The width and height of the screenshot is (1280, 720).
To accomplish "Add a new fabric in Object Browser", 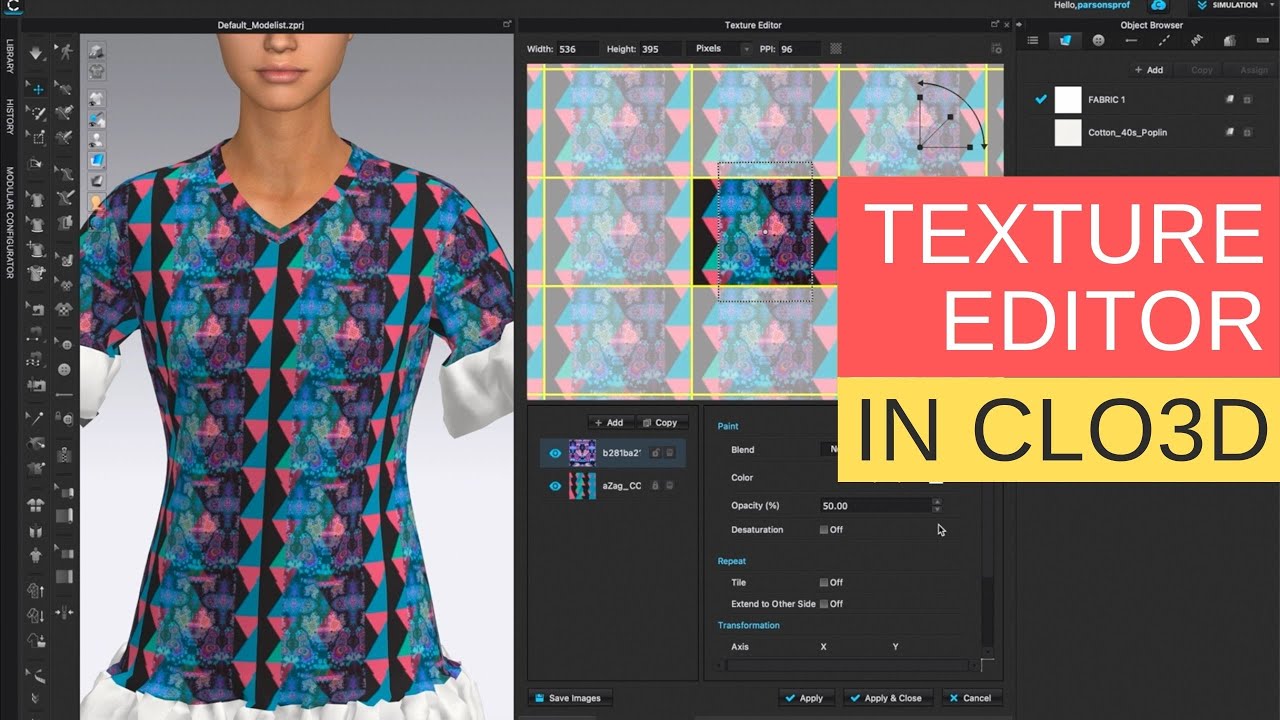I will [x=1149, y=70].
